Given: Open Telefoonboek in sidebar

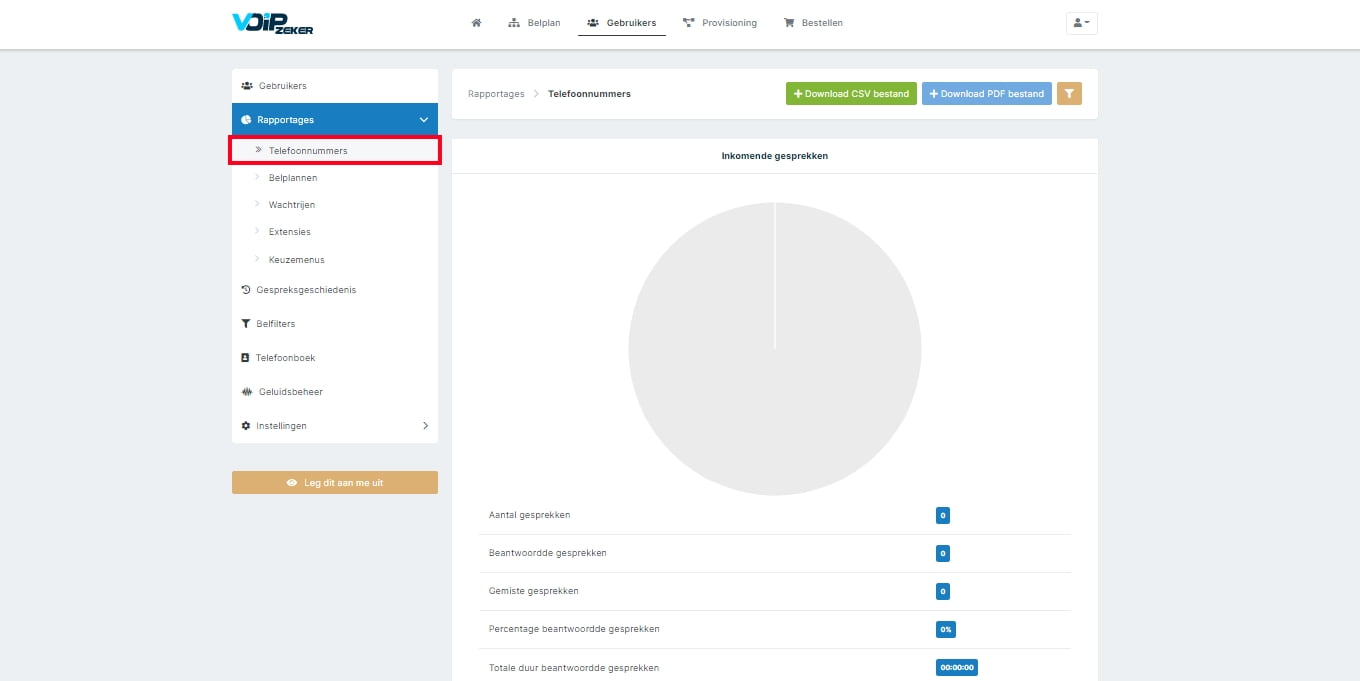Looking at the screenshot, I should 335,358.
